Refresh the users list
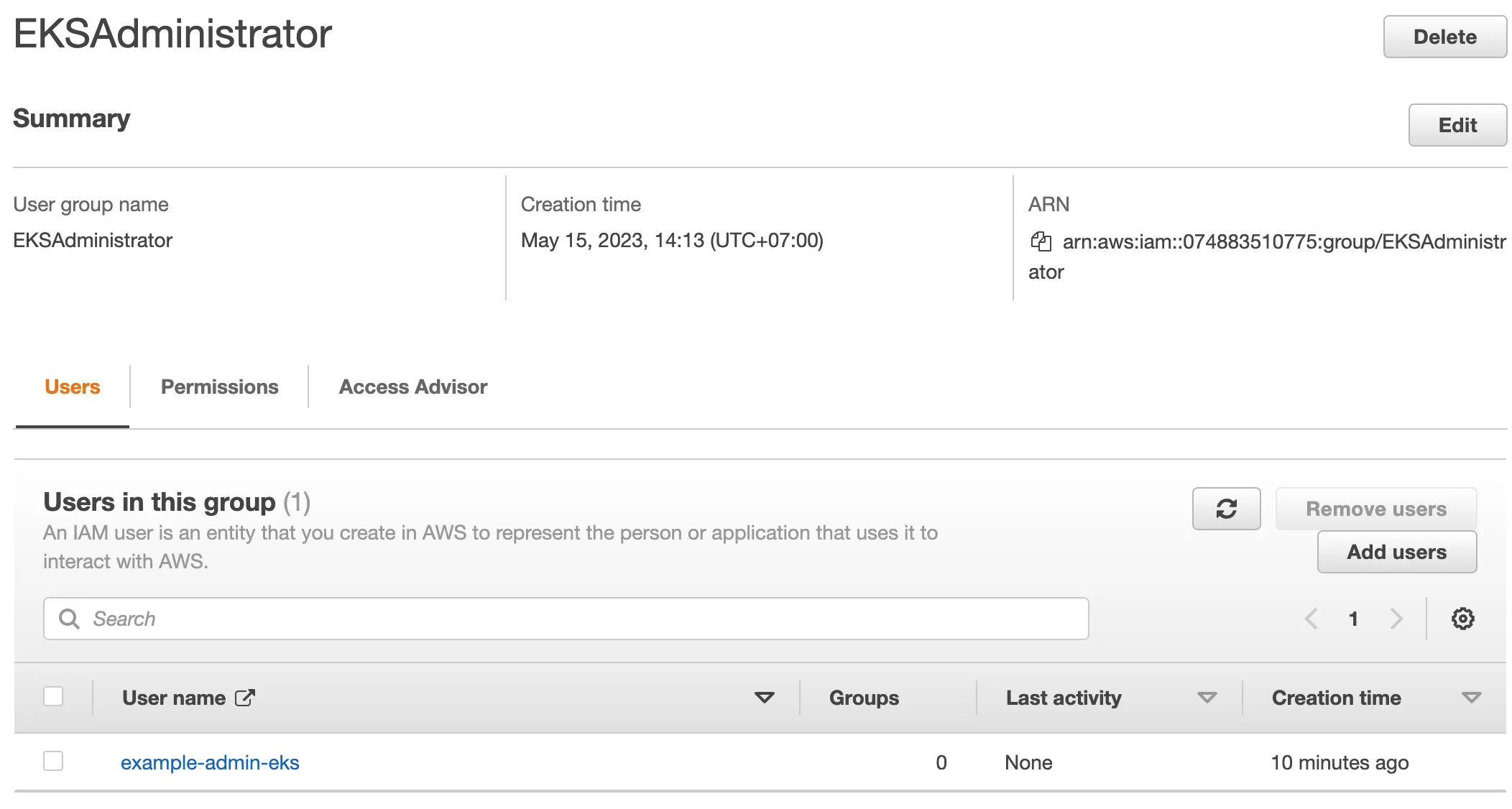Viewport: 1512px width, 809px height. click(x=1226, y=509)
